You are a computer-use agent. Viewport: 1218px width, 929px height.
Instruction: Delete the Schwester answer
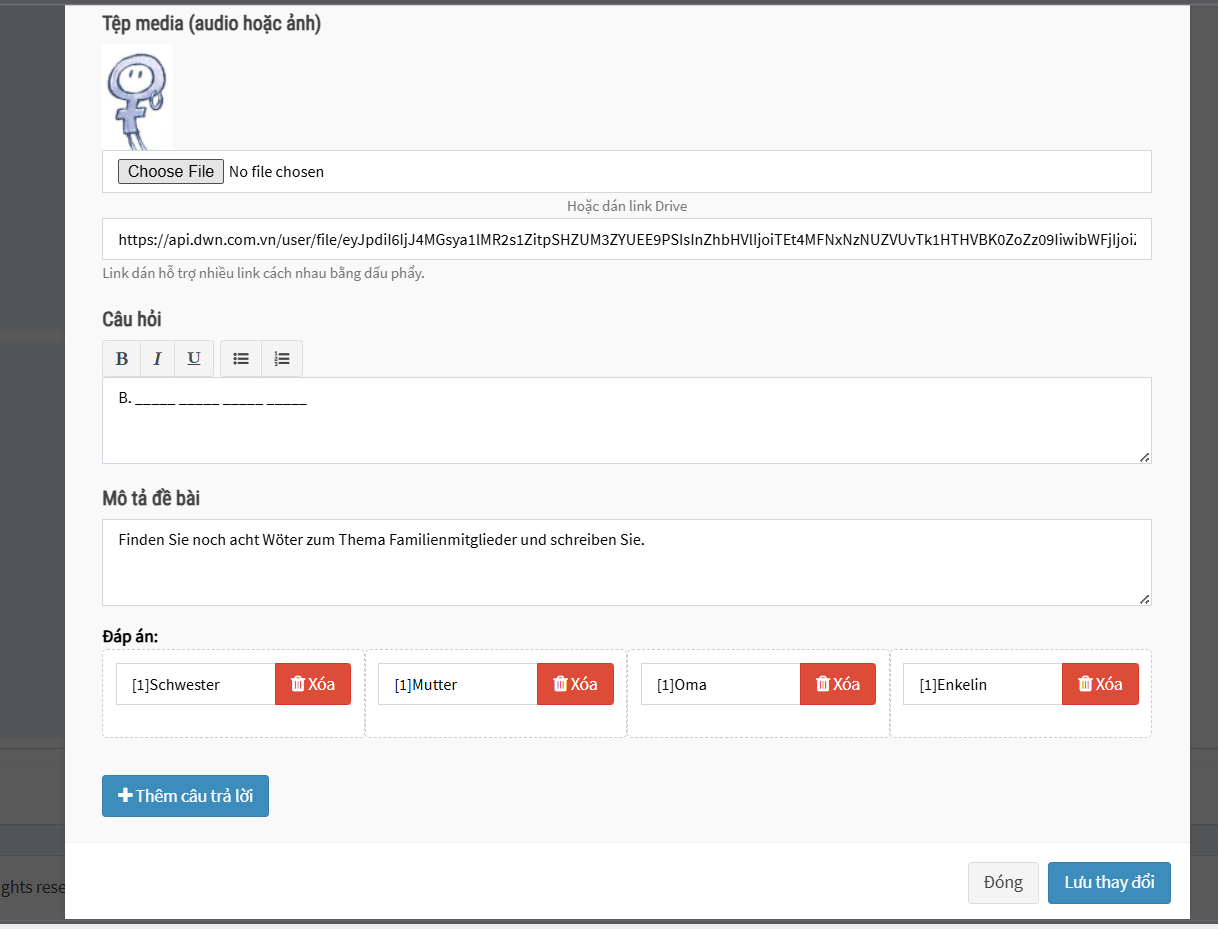point(313,684)
